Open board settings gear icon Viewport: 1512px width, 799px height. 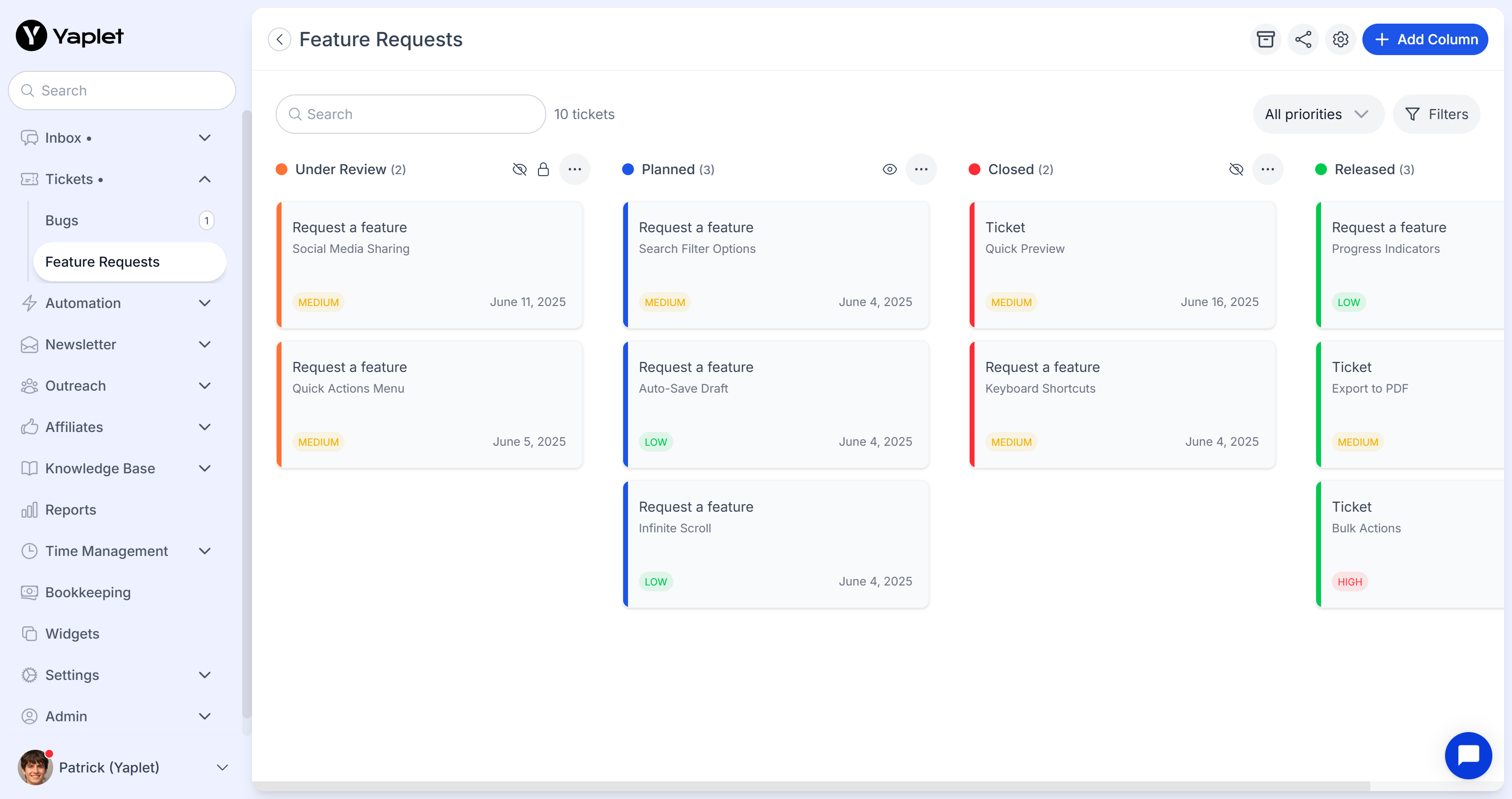[1340, 39]
